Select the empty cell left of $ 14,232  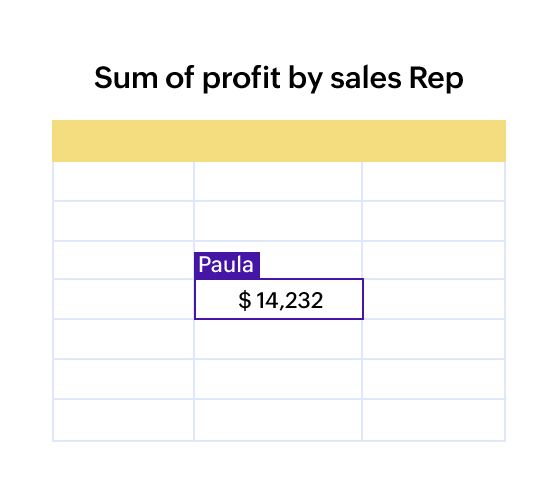click(124, 299)
